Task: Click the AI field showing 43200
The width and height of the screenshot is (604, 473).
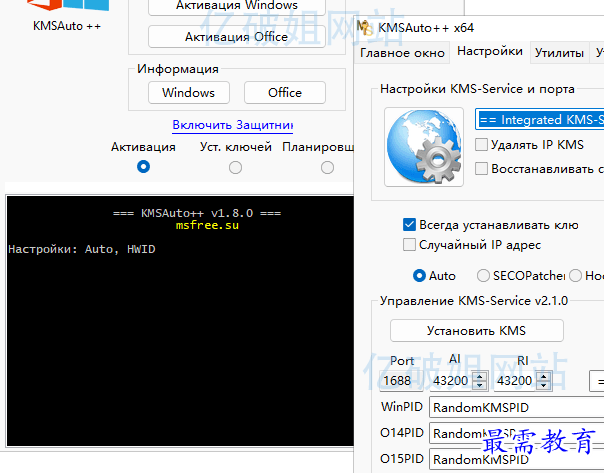Action: [x=451, y=381]
